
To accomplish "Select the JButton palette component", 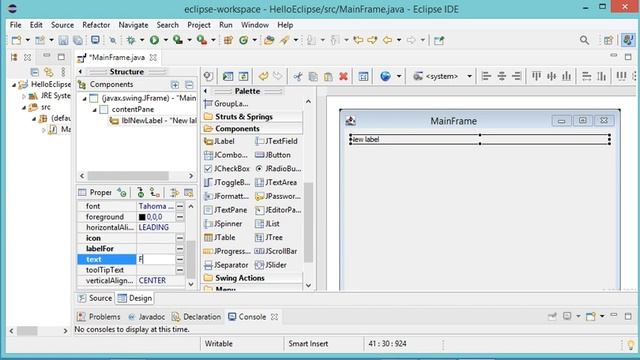I will click(x=273, y=155).
